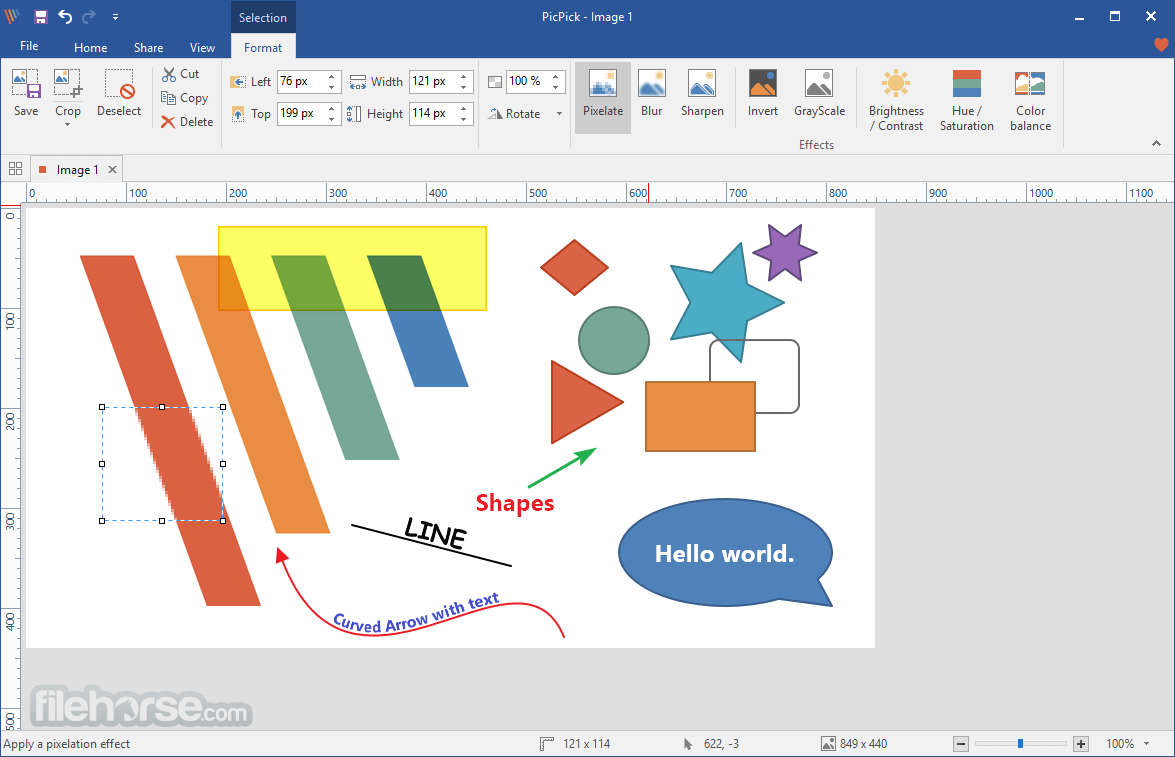Viewport: 1175px width, 757px height.
Task: Click the Selection contextual tab header
Action: [x=263, y=17]
